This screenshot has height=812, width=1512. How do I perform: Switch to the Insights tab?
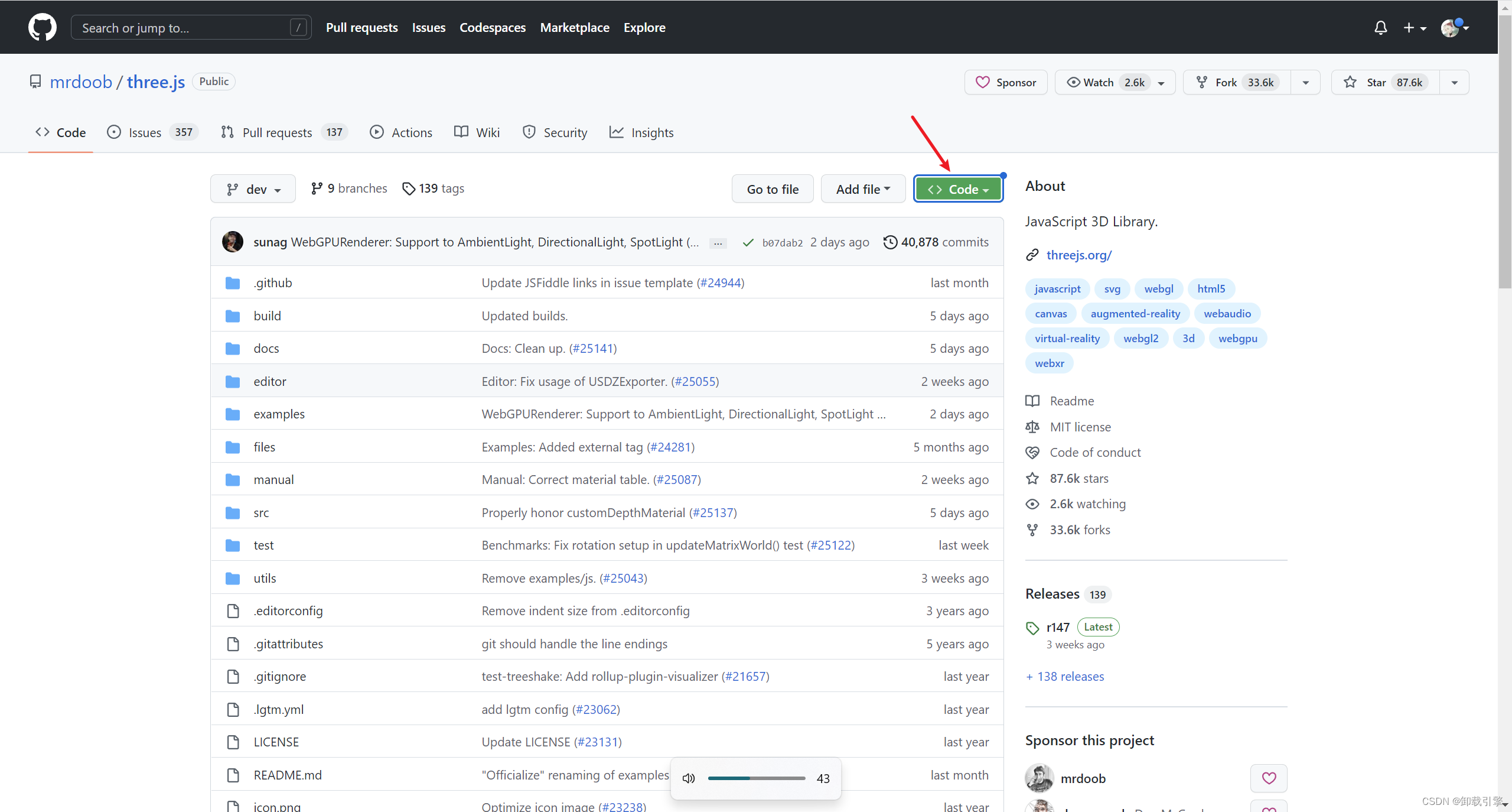point(641,132)
